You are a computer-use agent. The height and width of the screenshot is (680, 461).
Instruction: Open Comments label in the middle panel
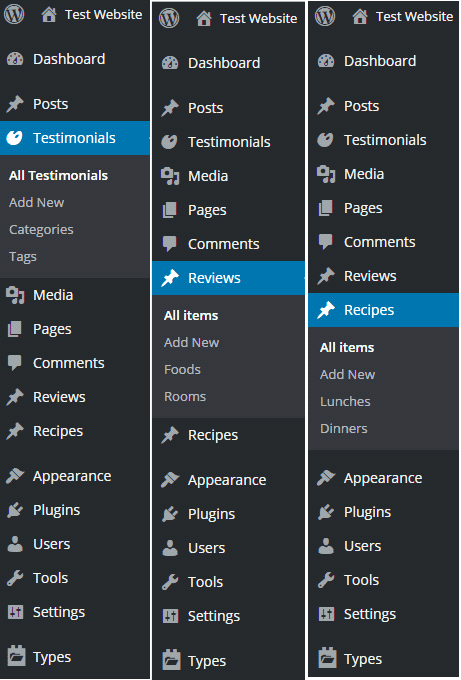point(224,244)
